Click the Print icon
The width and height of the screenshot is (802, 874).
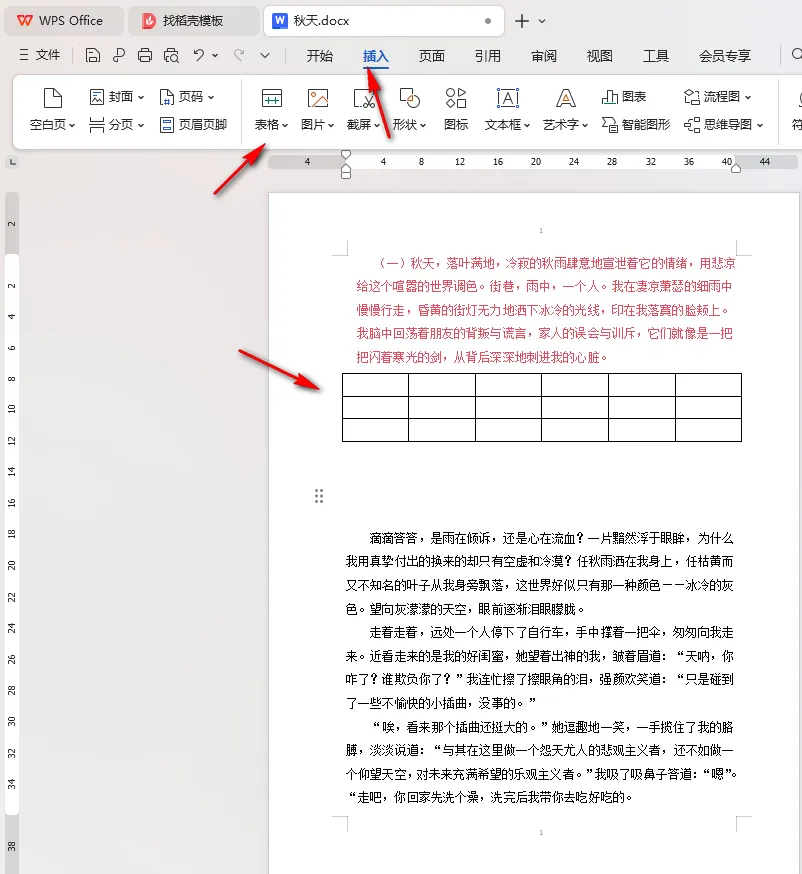point(145,55)
